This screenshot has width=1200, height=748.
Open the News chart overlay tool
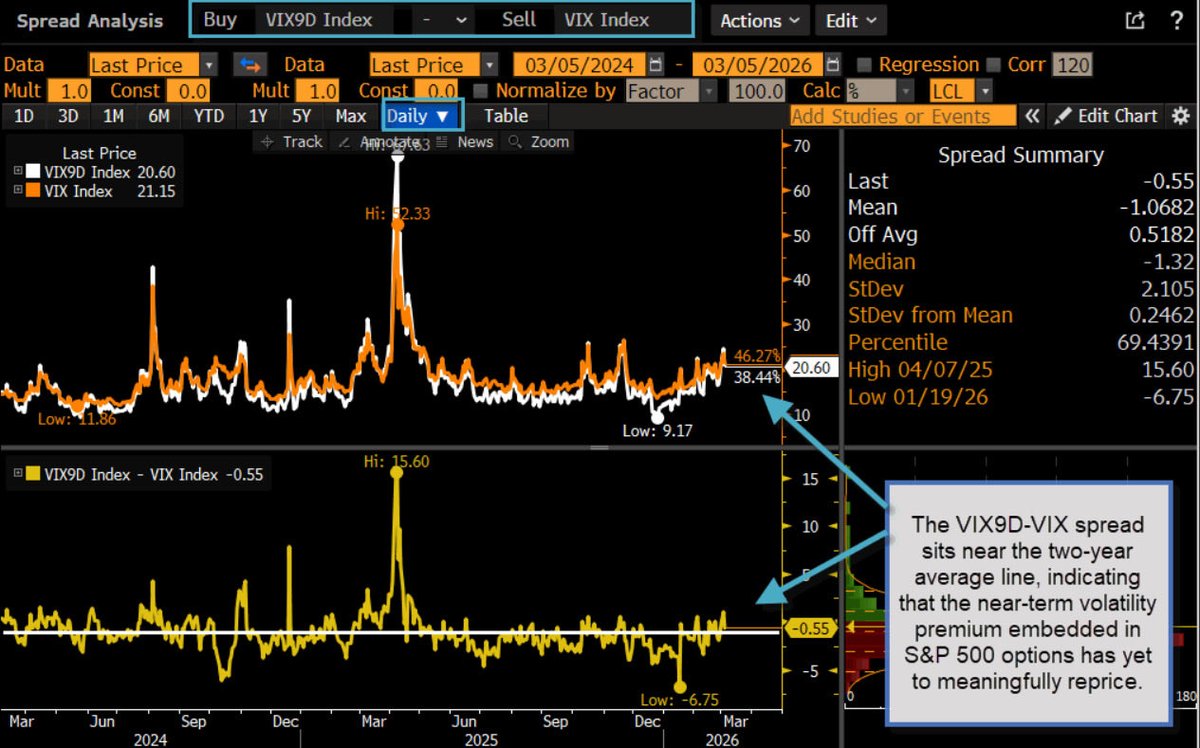point(466,142)
